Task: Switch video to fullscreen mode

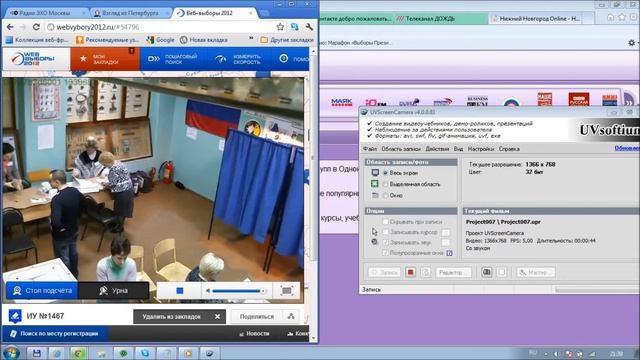Action: pyautogui.click(x=287, y=291)
